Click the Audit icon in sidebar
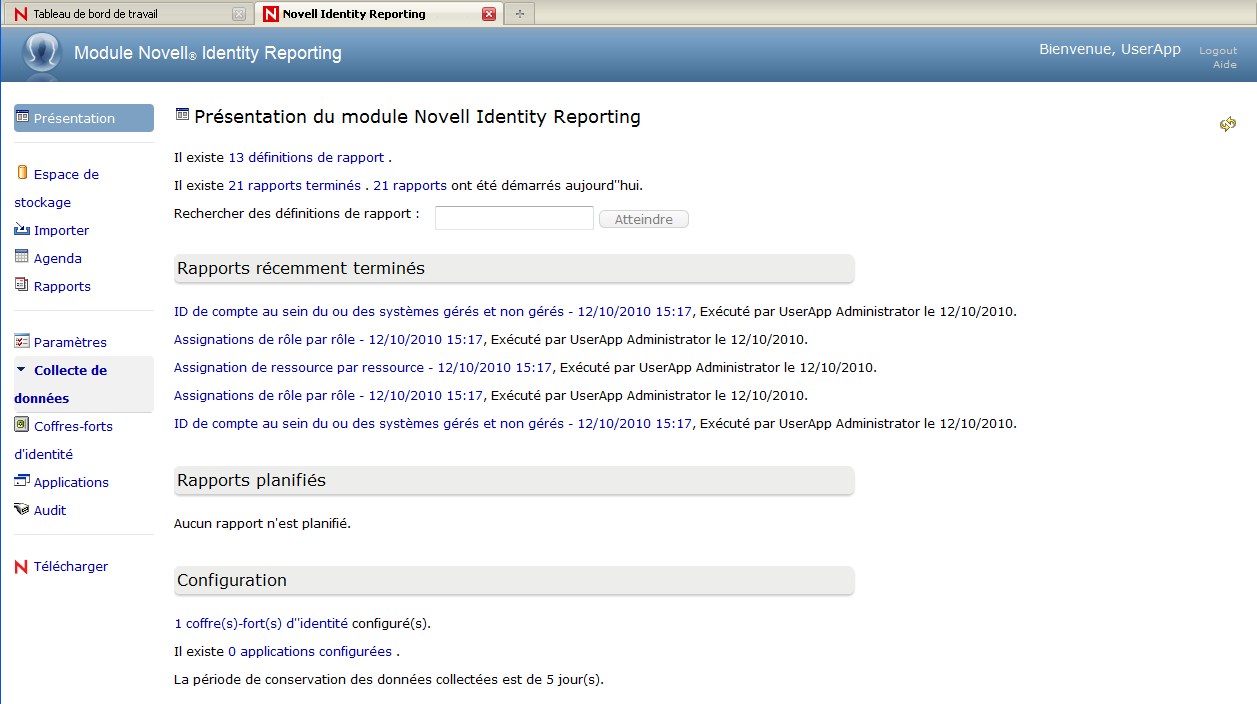The image size is (1257, 704). (22, 509)
